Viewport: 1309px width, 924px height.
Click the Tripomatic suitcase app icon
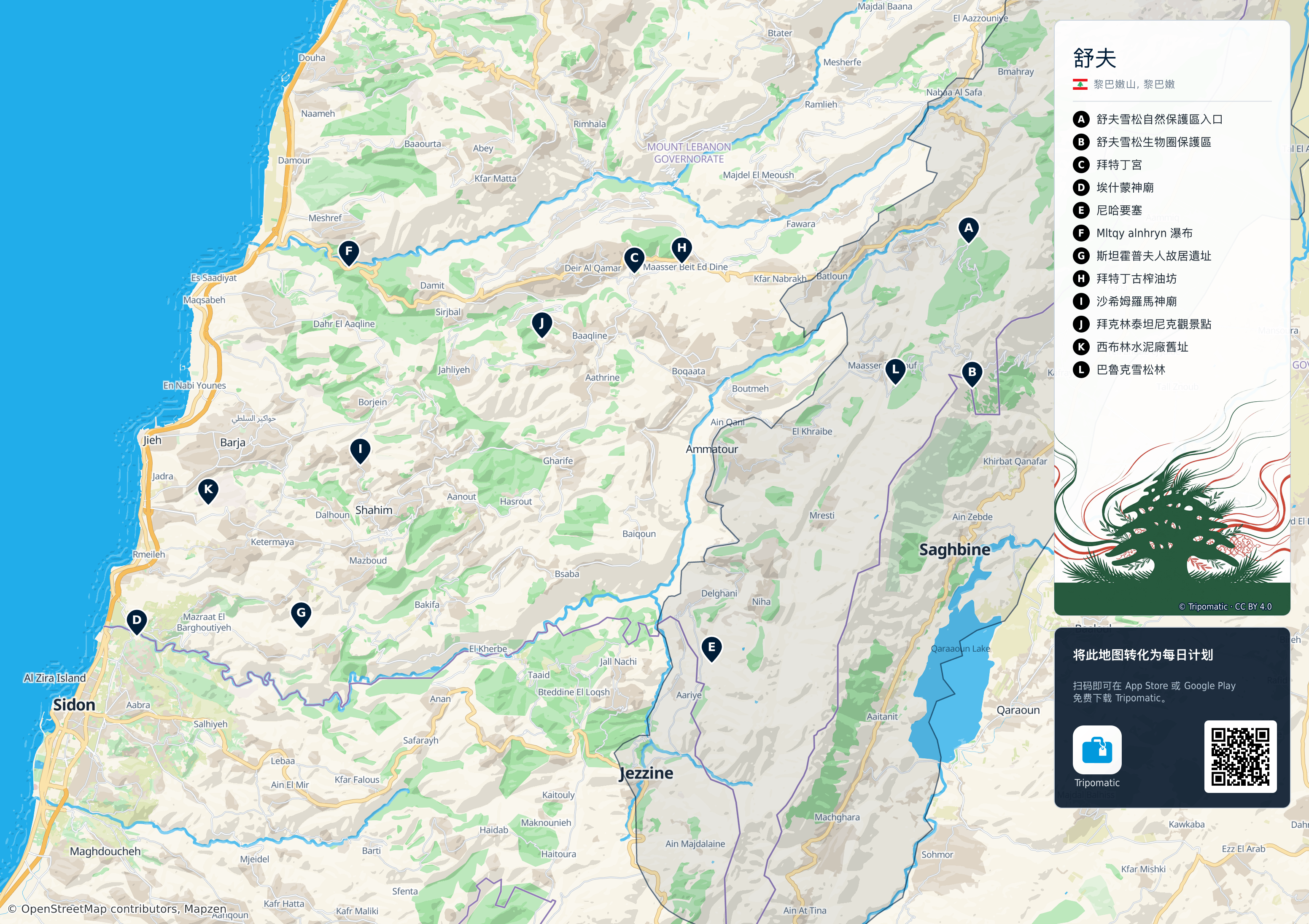(x=1097, y=749)
